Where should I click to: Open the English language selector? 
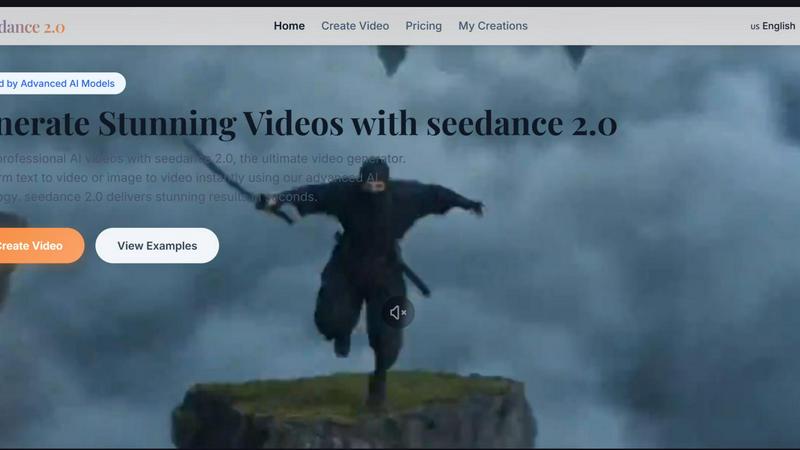[772, 26]
